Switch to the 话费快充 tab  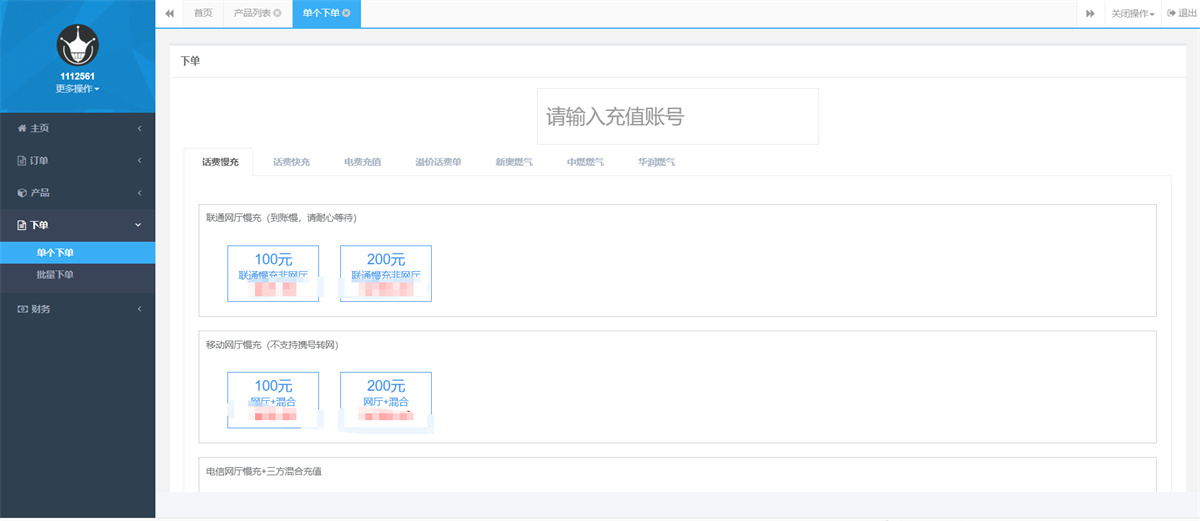[291, 162]
